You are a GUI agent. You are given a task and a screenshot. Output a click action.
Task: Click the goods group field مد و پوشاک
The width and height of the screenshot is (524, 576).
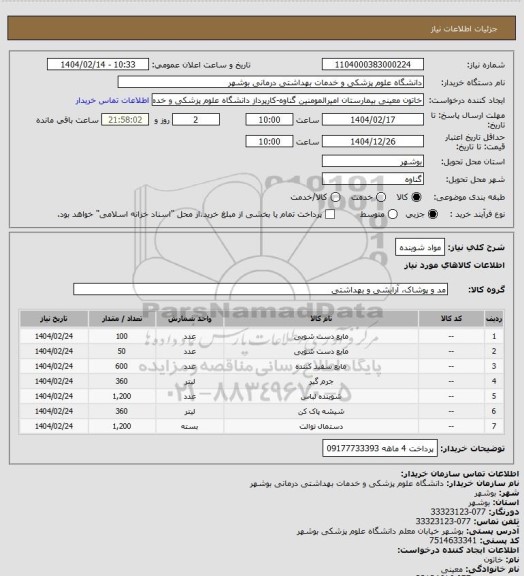point(261,289)
